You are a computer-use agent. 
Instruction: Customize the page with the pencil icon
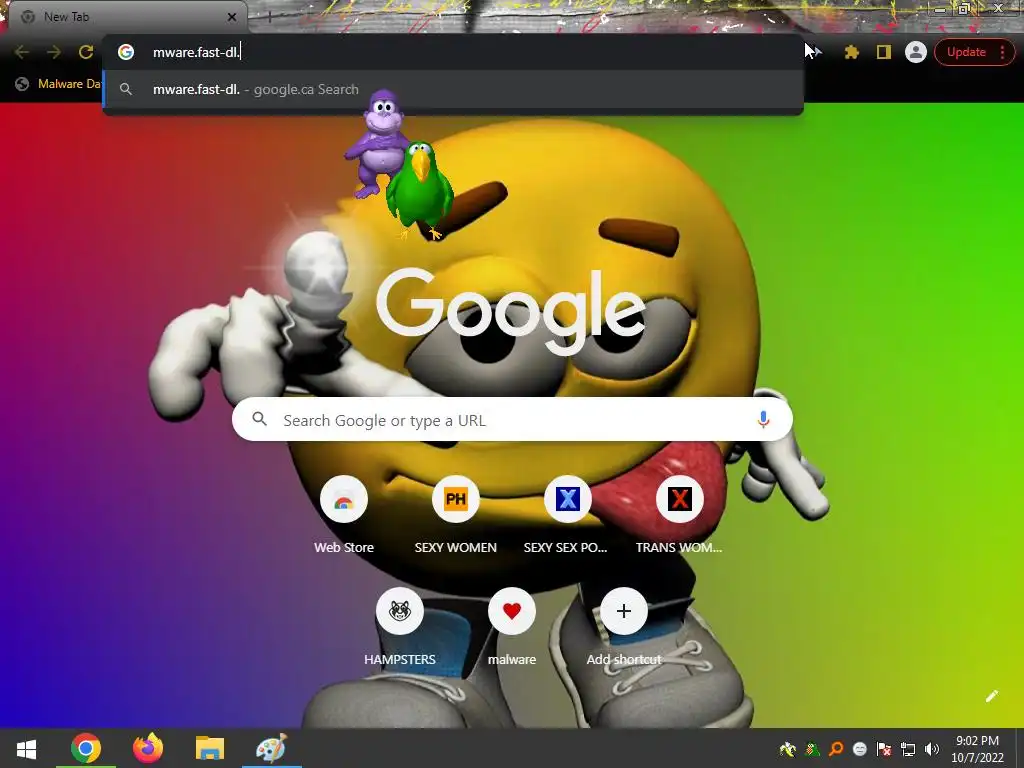point(991,696)
